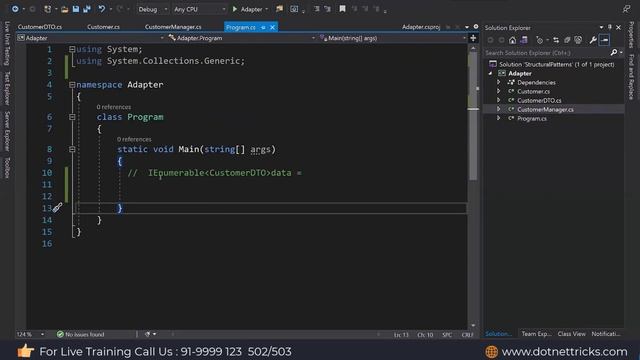The height and width of the screenshot is (360, 640).
Task: Open the Debug configuration dropdown
Action: [152, 9]
